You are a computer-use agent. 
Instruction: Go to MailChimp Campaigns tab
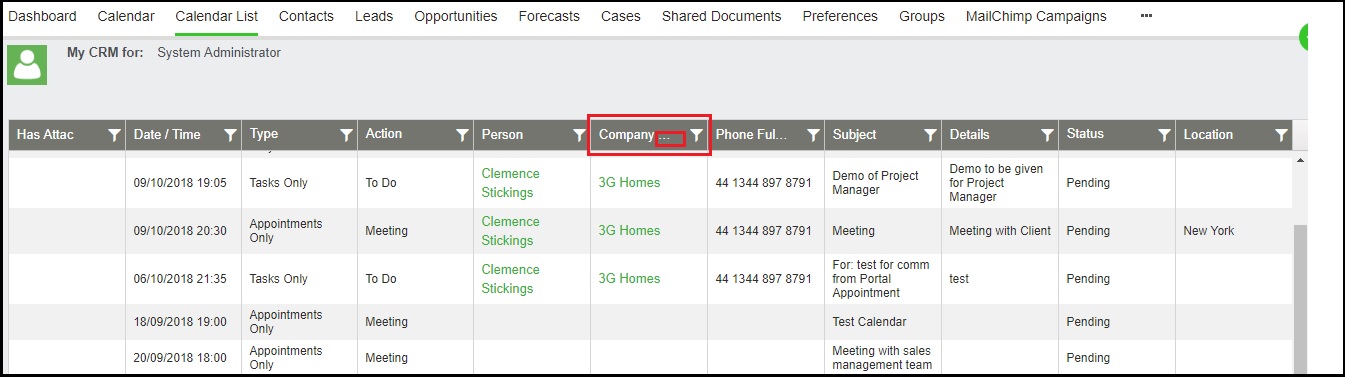[x=1036, y=16]
